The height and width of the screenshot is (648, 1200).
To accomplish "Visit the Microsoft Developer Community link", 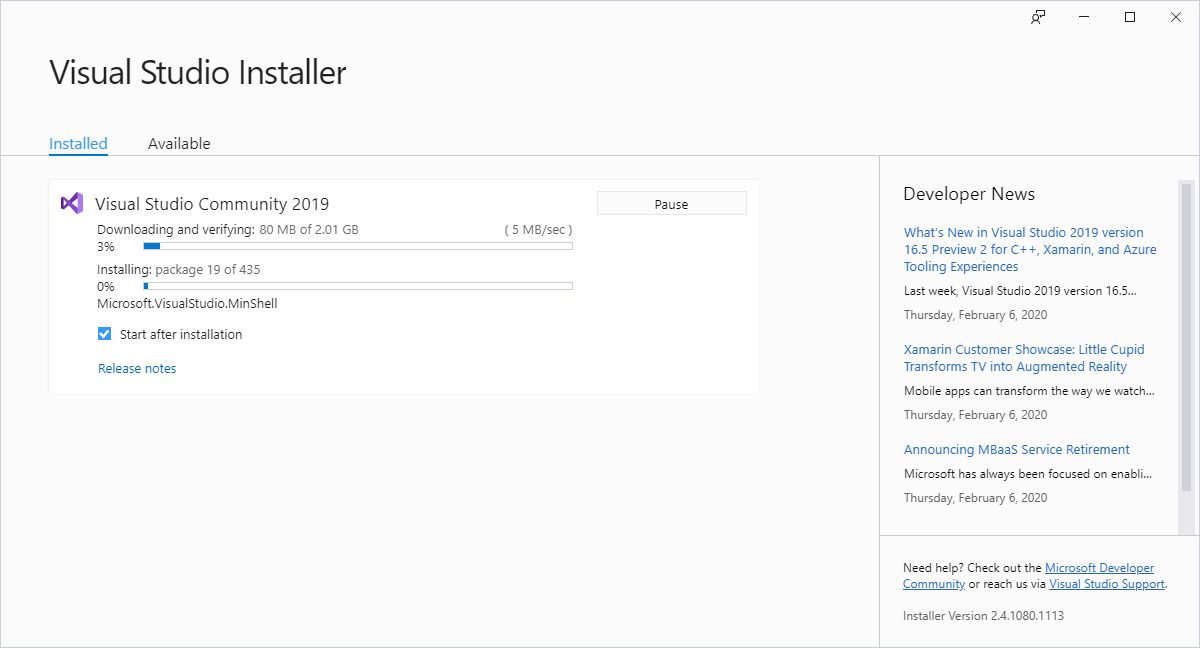I will click(x=1098, y=568).
